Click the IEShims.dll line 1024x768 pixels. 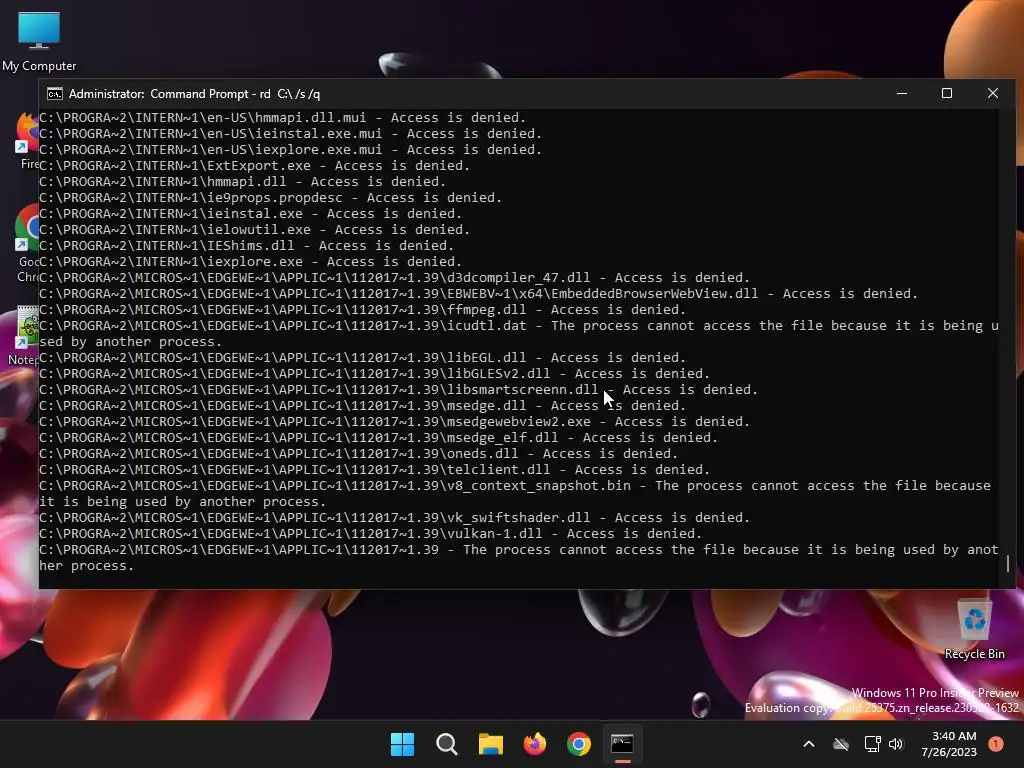(x=246, y=246)
